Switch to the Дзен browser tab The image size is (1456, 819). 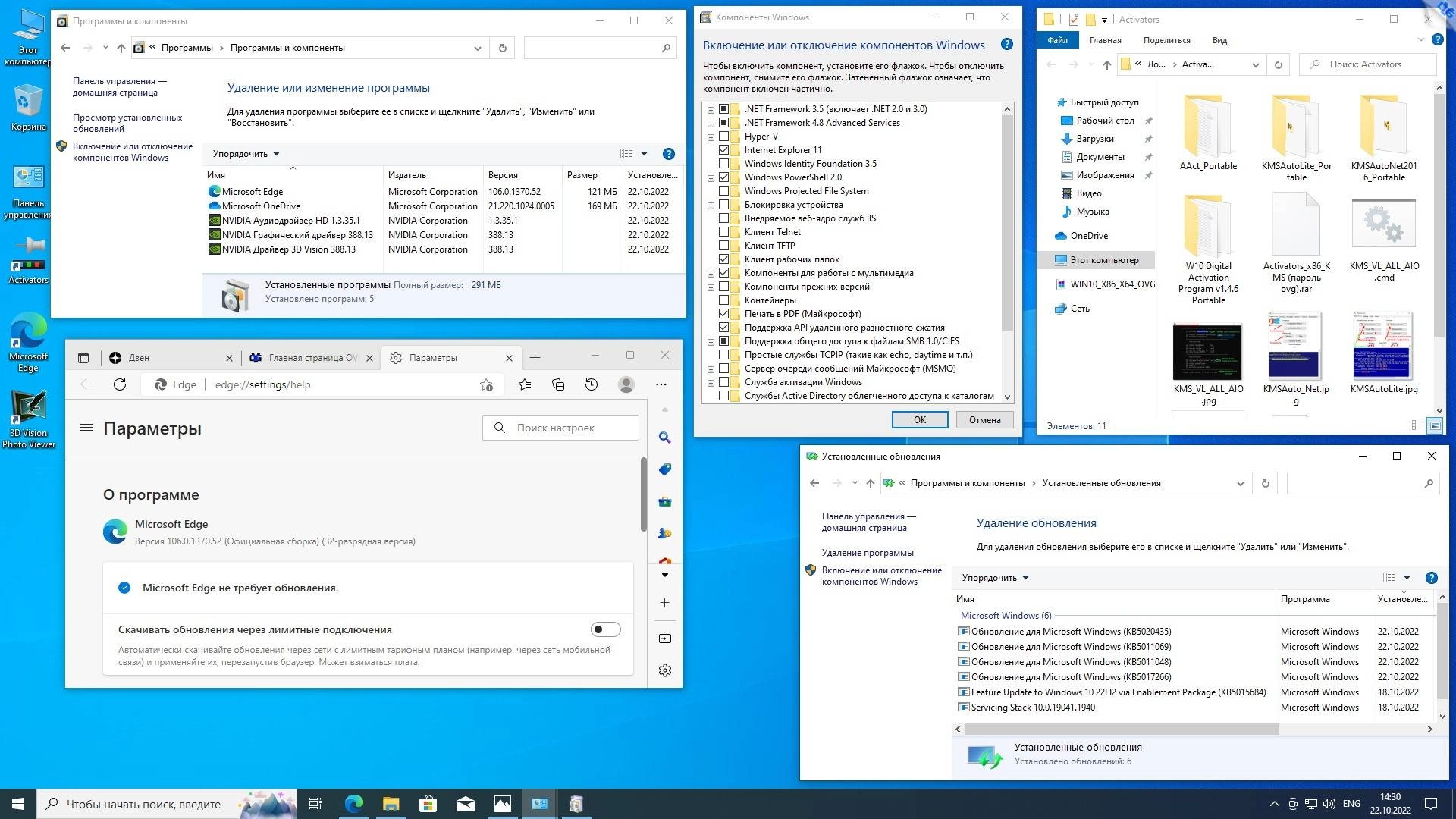click(140, 357)
